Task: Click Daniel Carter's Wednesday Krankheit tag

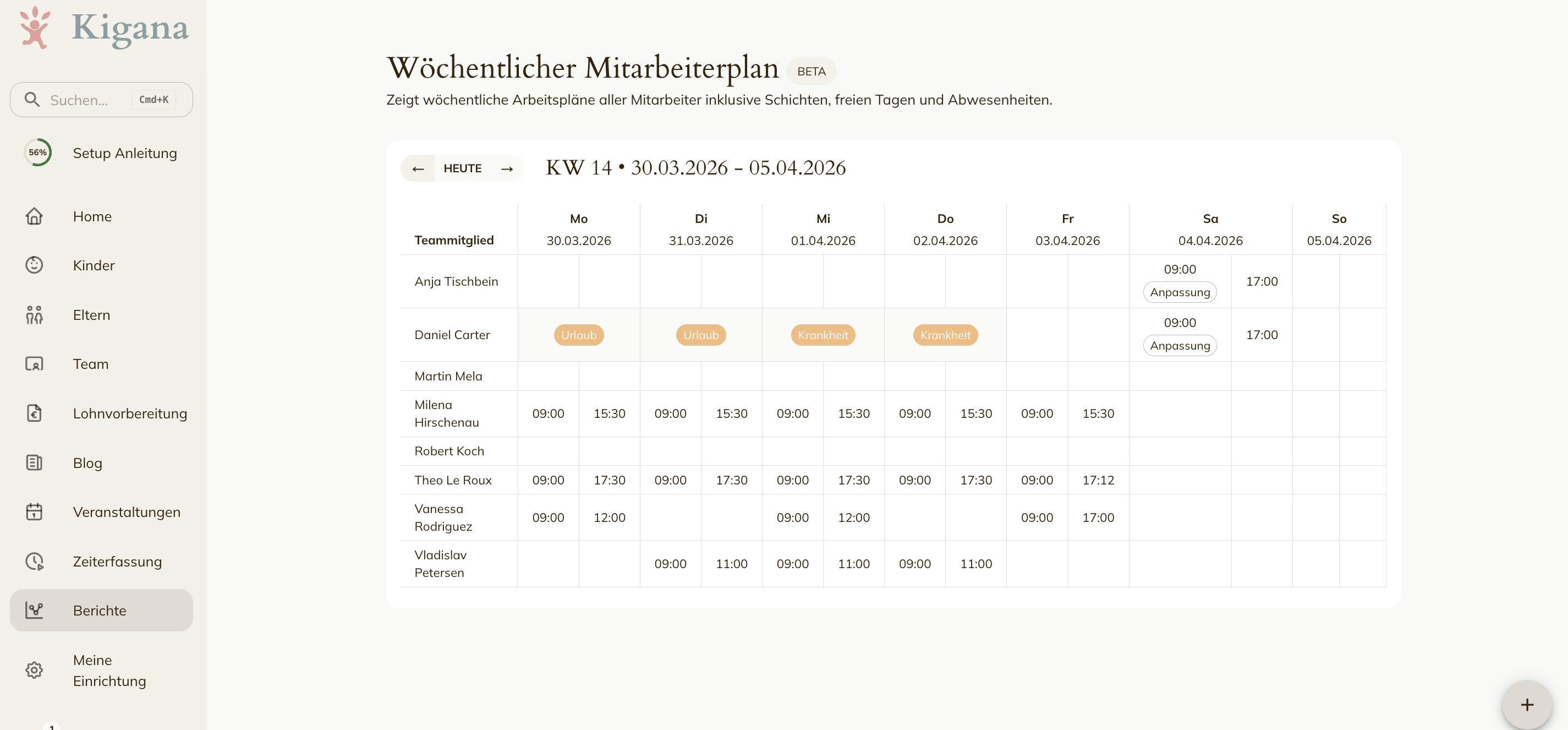Action: [823, 335]
